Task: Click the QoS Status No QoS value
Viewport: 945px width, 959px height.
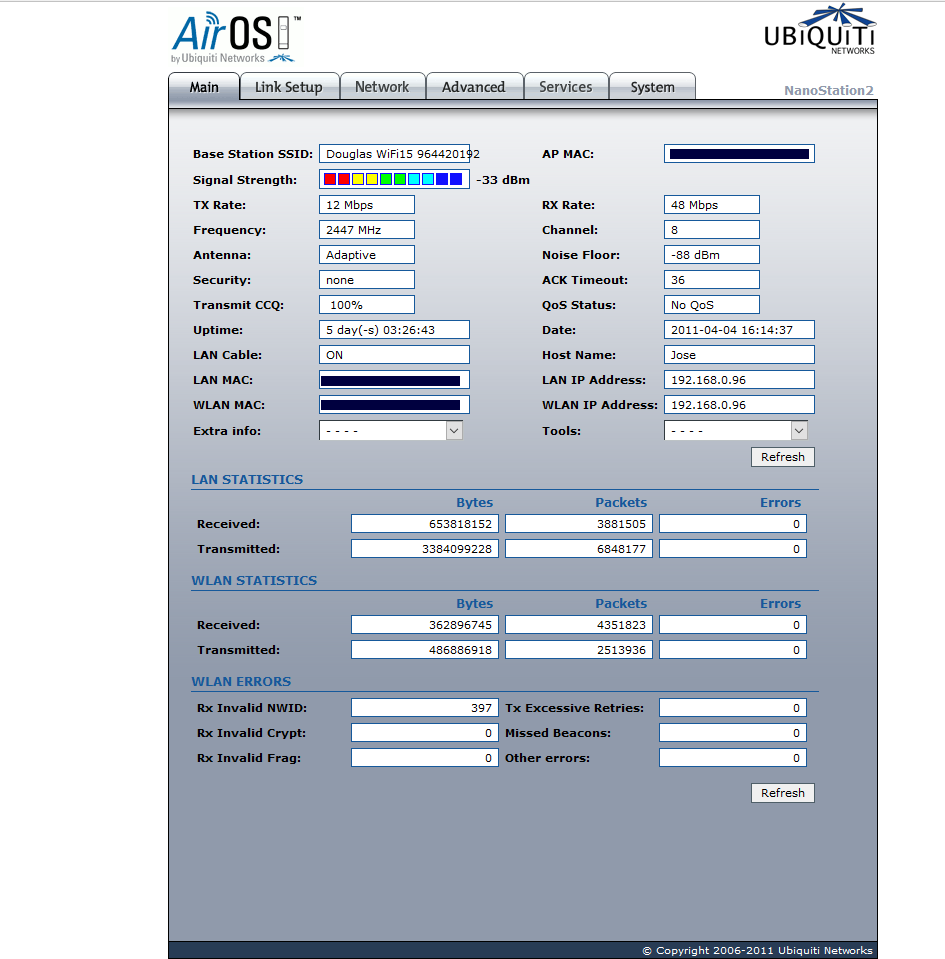Action: point(711,305)
